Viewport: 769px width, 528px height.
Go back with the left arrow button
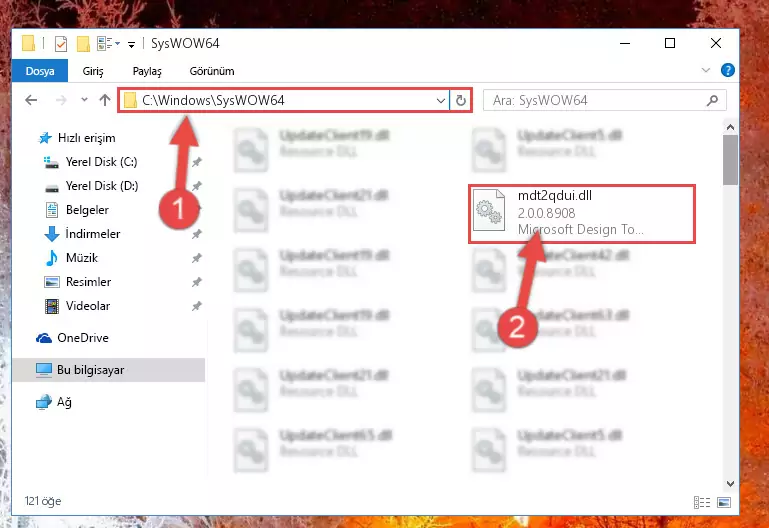(x=31, y=101)
